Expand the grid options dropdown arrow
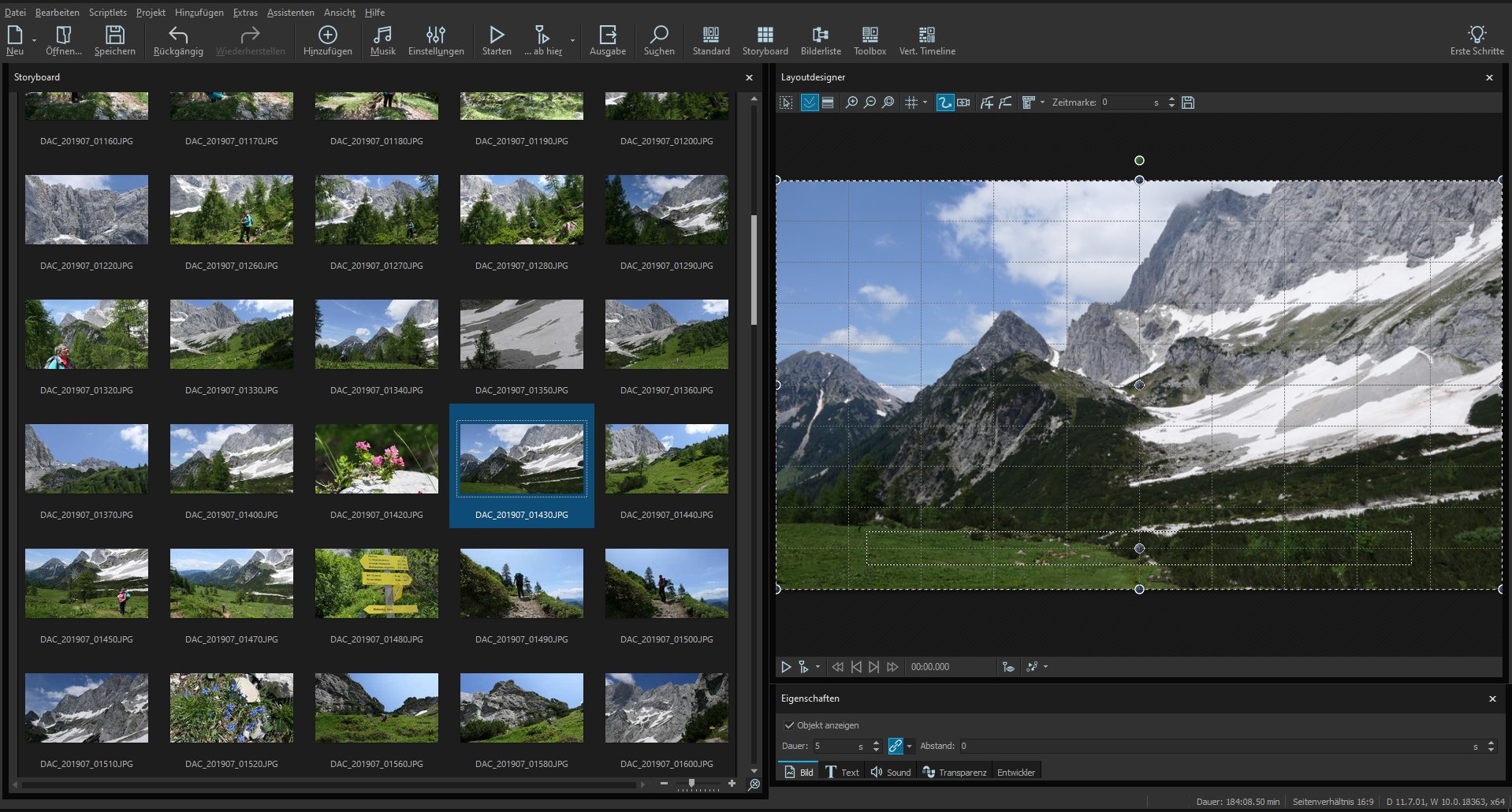Screen dimensions: 1512x812 (925, 102)
